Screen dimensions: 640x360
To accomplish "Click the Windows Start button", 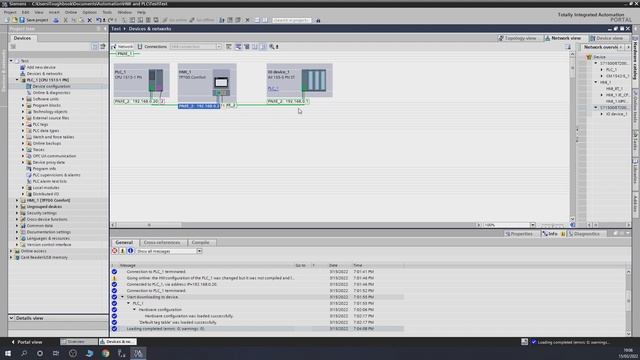I will (x=8, y=353).
